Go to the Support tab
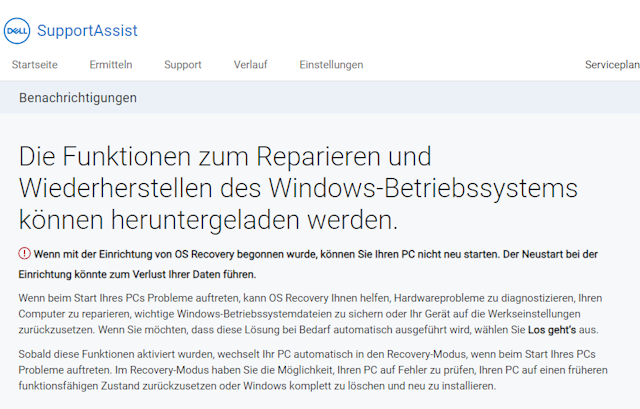Image resolution: width=640 pixels, height=409 pixels. (x=183, y=64)
